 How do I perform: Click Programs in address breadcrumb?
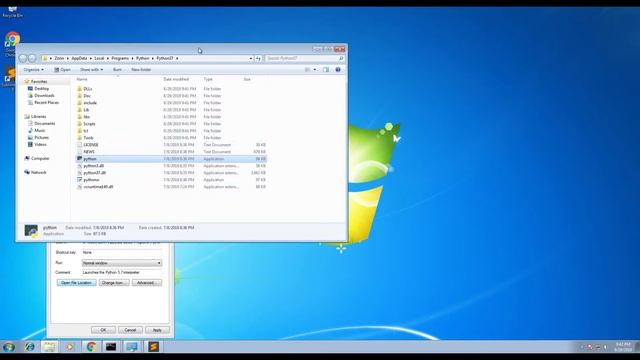(x=120, y=58)
